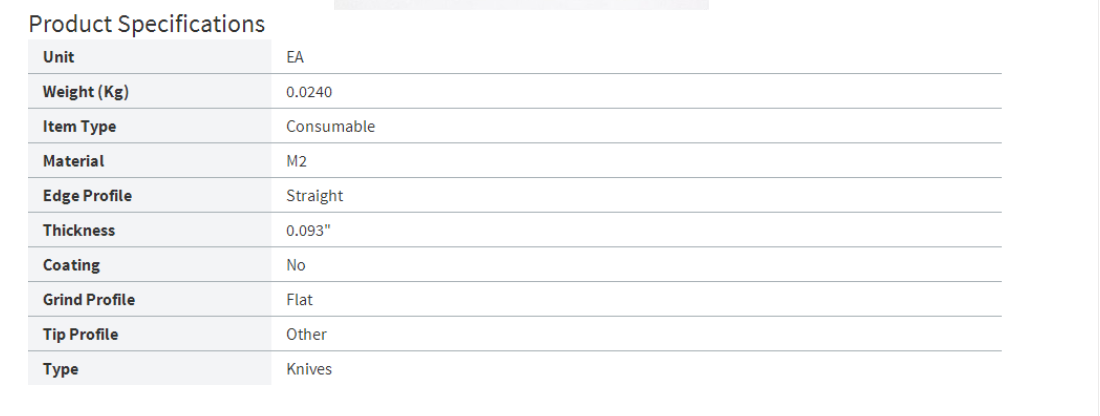This screenshot has height=416, width=1100.
Task: Click the Straight edge profile value
Action: pyautogui.click(x=314, y=196)
